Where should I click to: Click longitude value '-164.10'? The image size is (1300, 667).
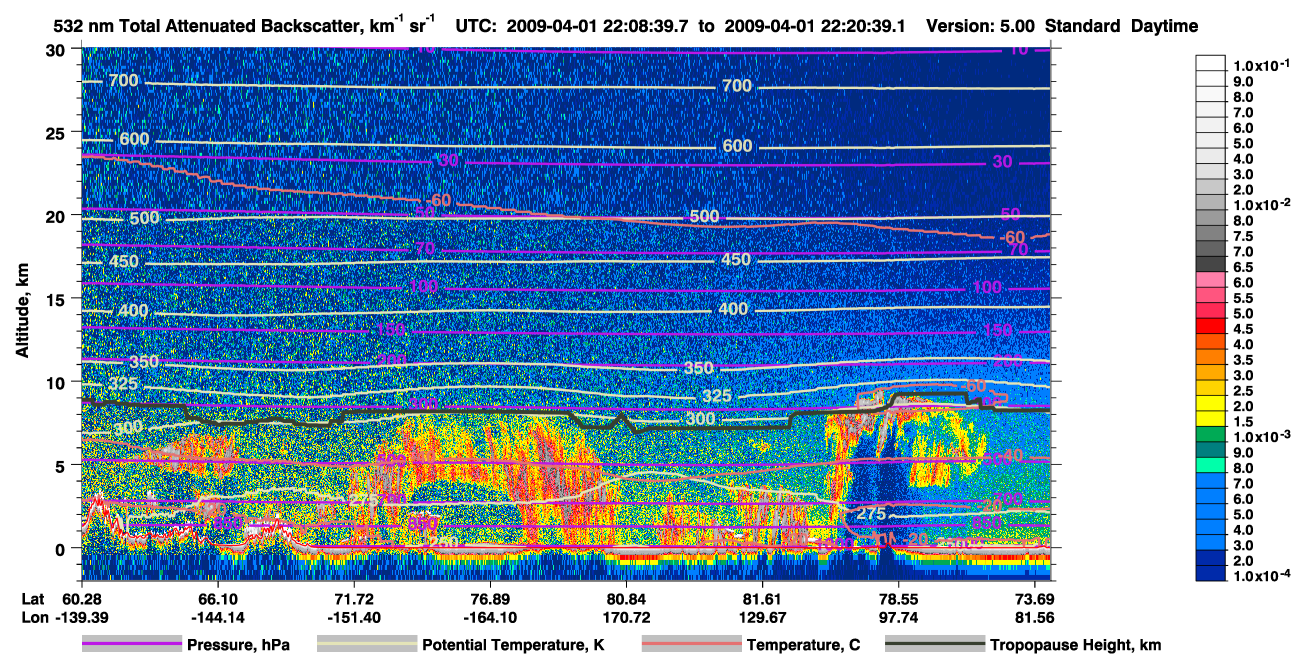pos(489,616)
